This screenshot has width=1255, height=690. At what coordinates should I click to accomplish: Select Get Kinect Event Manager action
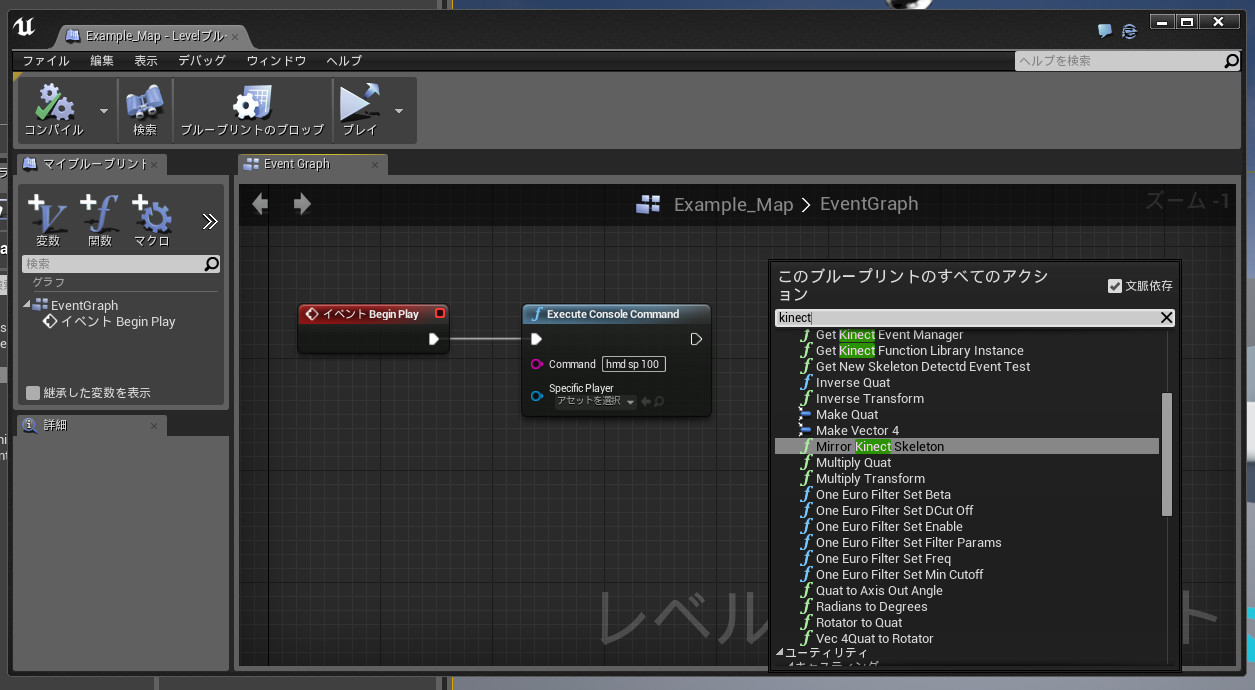(x=889, y=335)
